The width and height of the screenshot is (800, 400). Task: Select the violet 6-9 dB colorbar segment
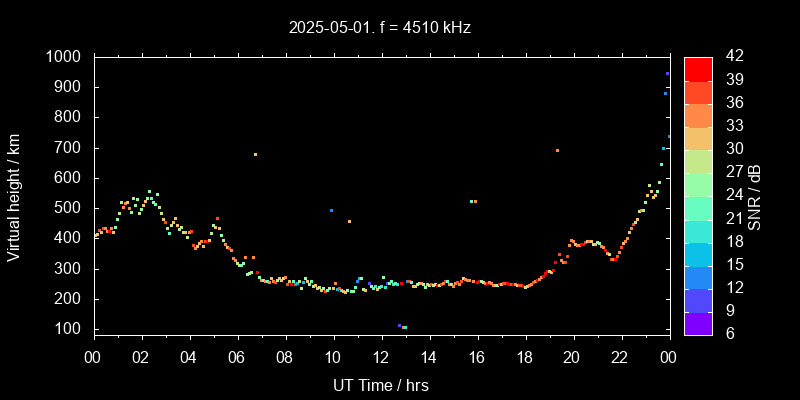coord(698,323)
